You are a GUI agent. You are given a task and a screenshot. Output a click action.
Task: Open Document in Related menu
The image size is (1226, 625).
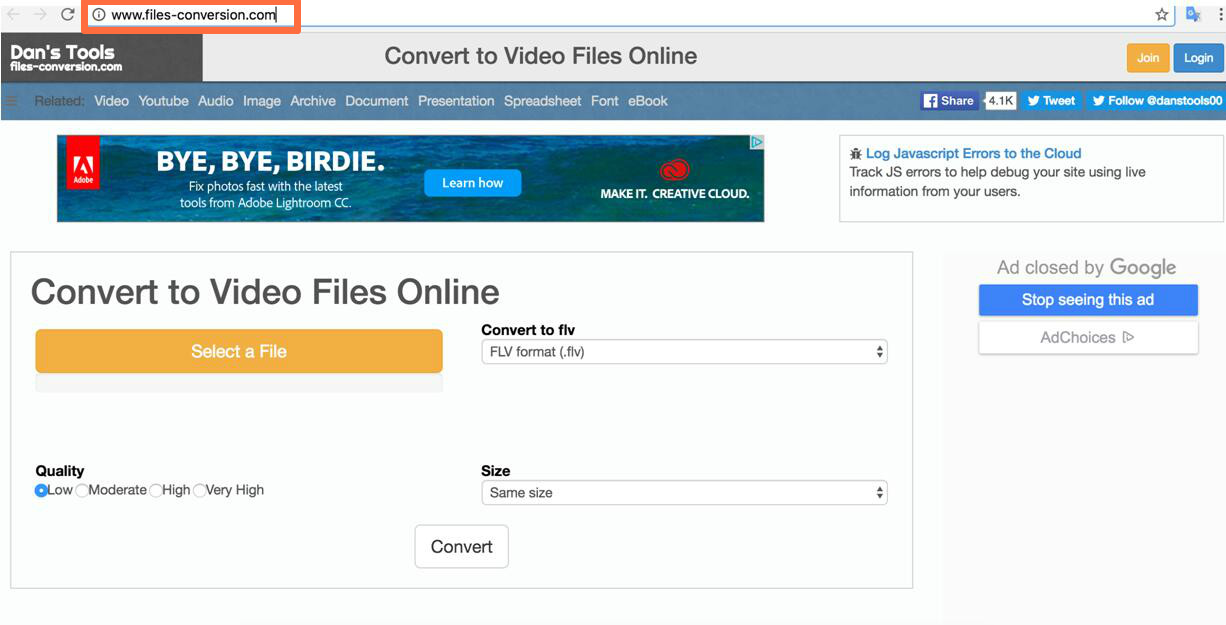click(377, 101)
